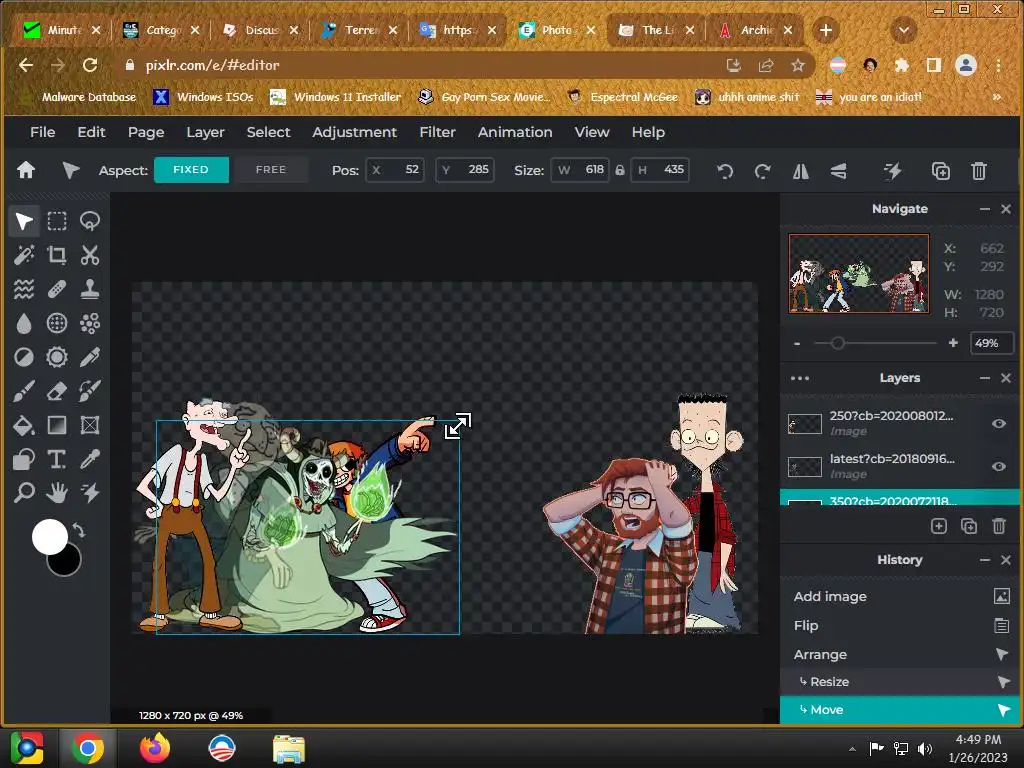Hide the 250?cb=202008012 layer
1024x768 pixels.
click(x=998, y=423)
